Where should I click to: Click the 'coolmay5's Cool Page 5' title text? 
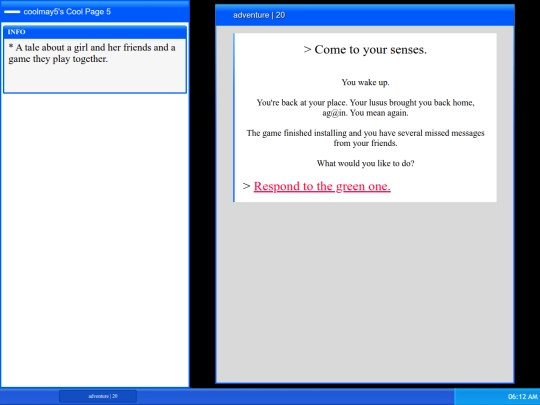tap(67, 12)
